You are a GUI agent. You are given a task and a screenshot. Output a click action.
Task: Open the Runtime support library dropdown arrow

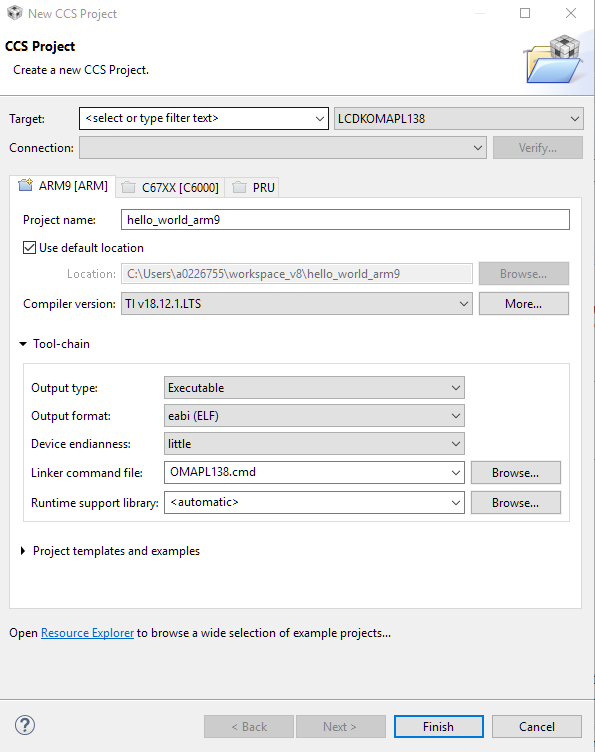[x=455, y=503]
